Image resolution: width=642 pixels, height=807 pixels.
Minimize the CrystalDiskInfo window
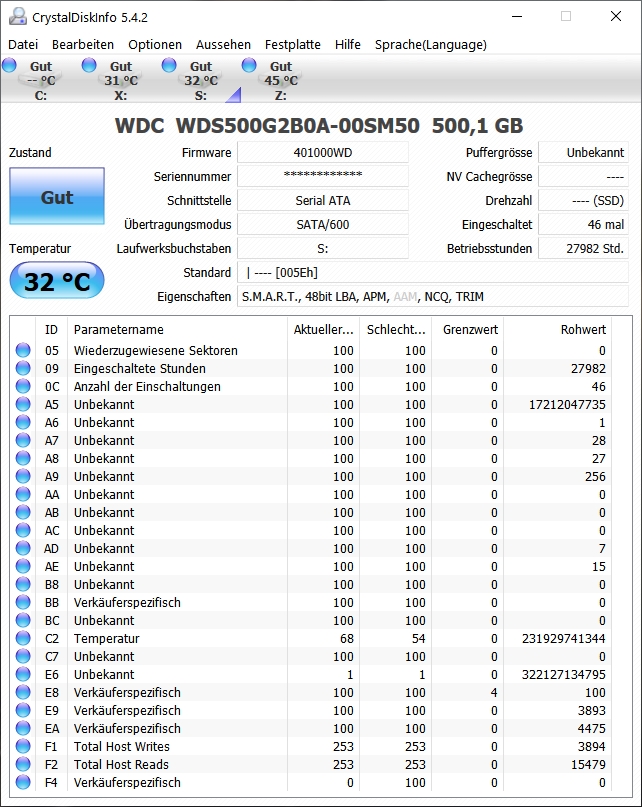[517, 16]
